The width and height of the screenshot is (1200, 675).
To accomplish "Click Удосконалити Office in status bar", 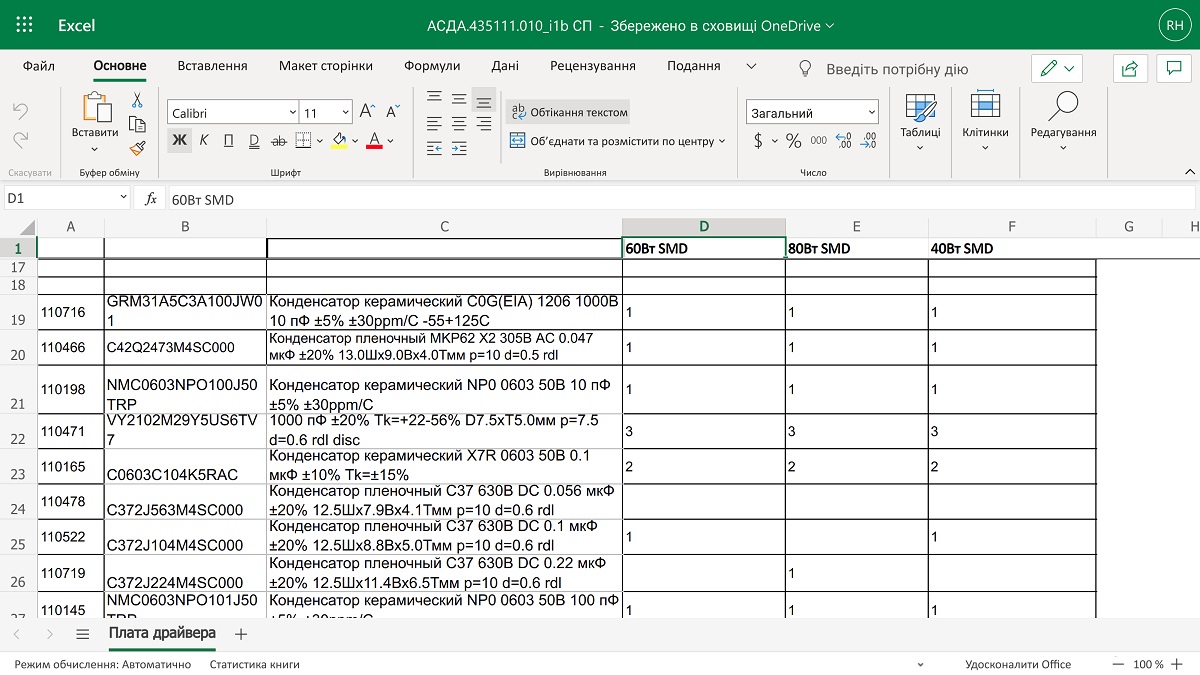I will 1018,664.
